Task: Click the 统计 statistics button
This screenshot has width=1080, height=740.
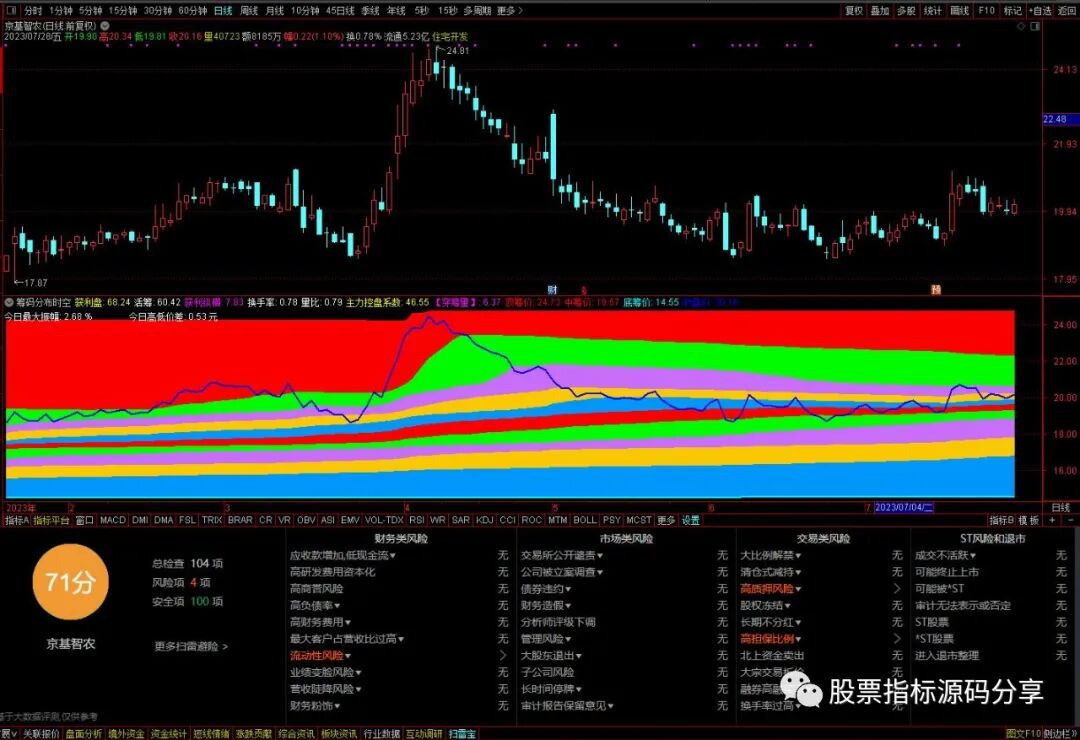Action: coord(933,10)
